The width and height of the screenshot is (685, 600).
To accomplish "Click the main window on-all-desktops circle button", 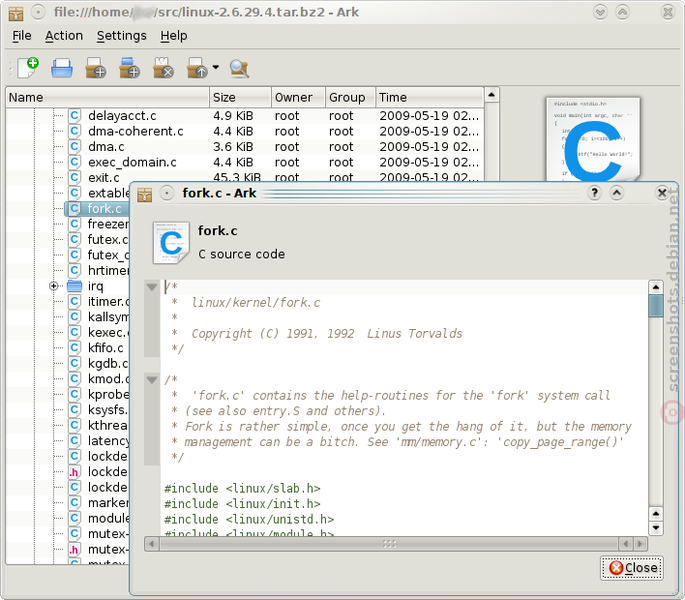I will tap(38, 12).
